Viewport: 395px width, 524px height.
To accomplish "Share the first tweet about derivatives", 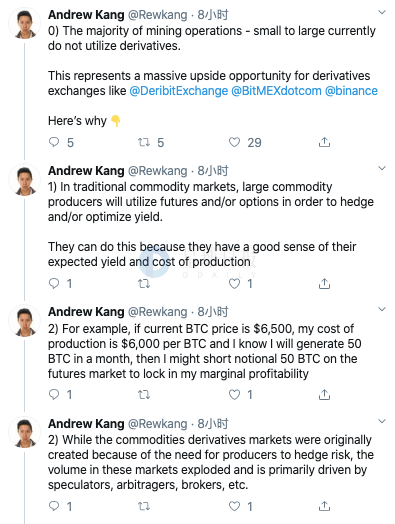I will (x=324, y=142).
